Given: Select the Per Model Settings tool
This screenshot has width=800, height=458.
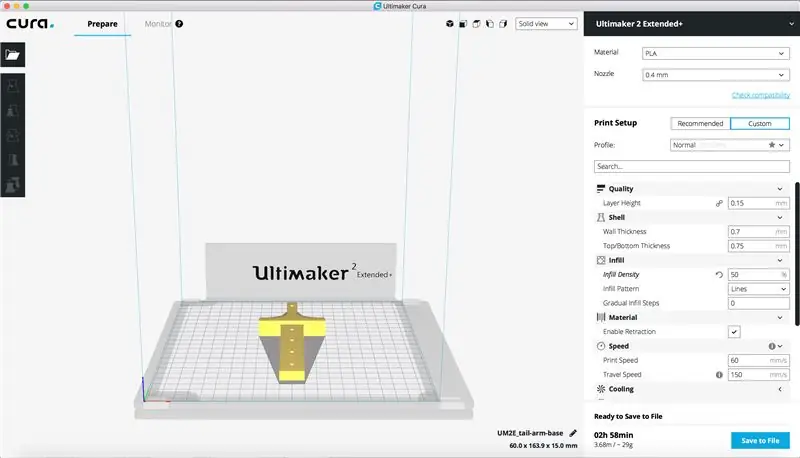Looking at the screenshot, I should (13, 185).
